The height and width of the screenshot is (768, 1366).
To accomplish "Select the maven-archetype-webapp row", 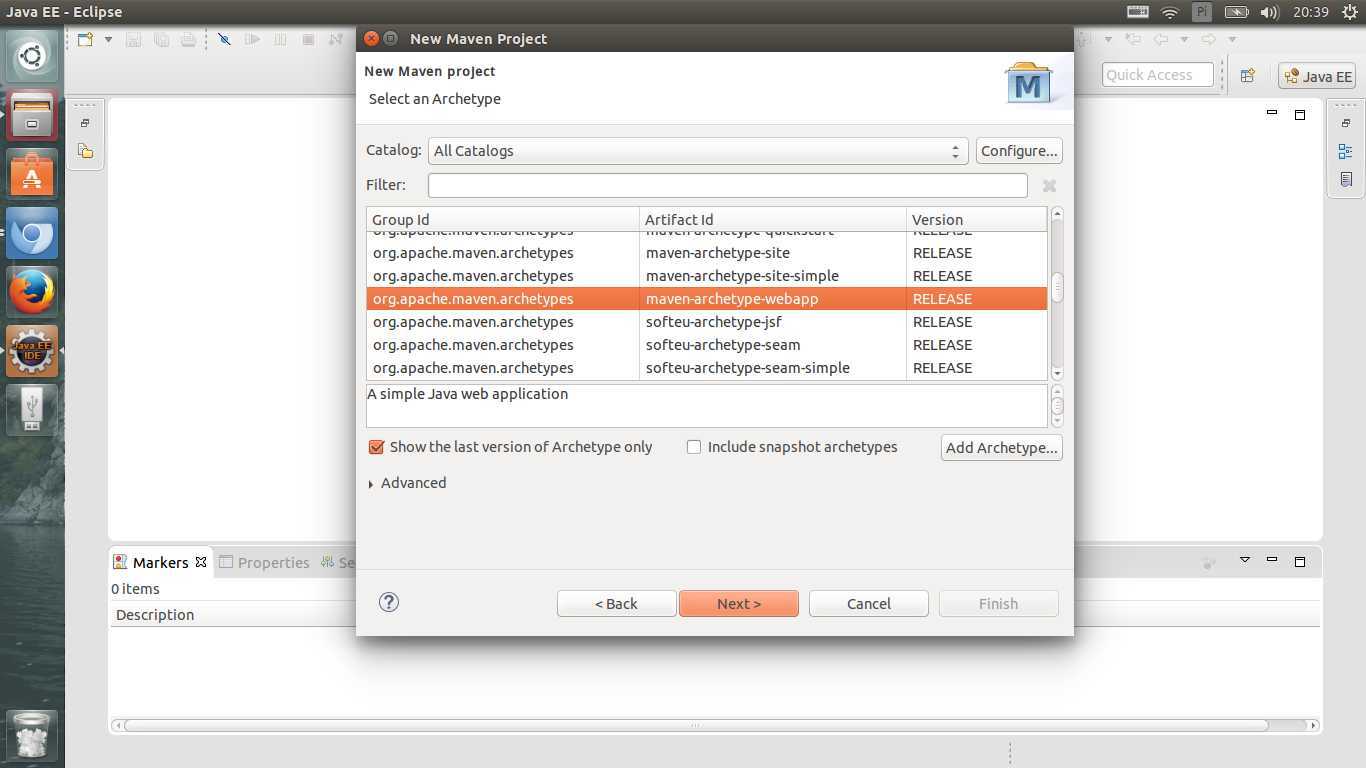I will (706, 299).
